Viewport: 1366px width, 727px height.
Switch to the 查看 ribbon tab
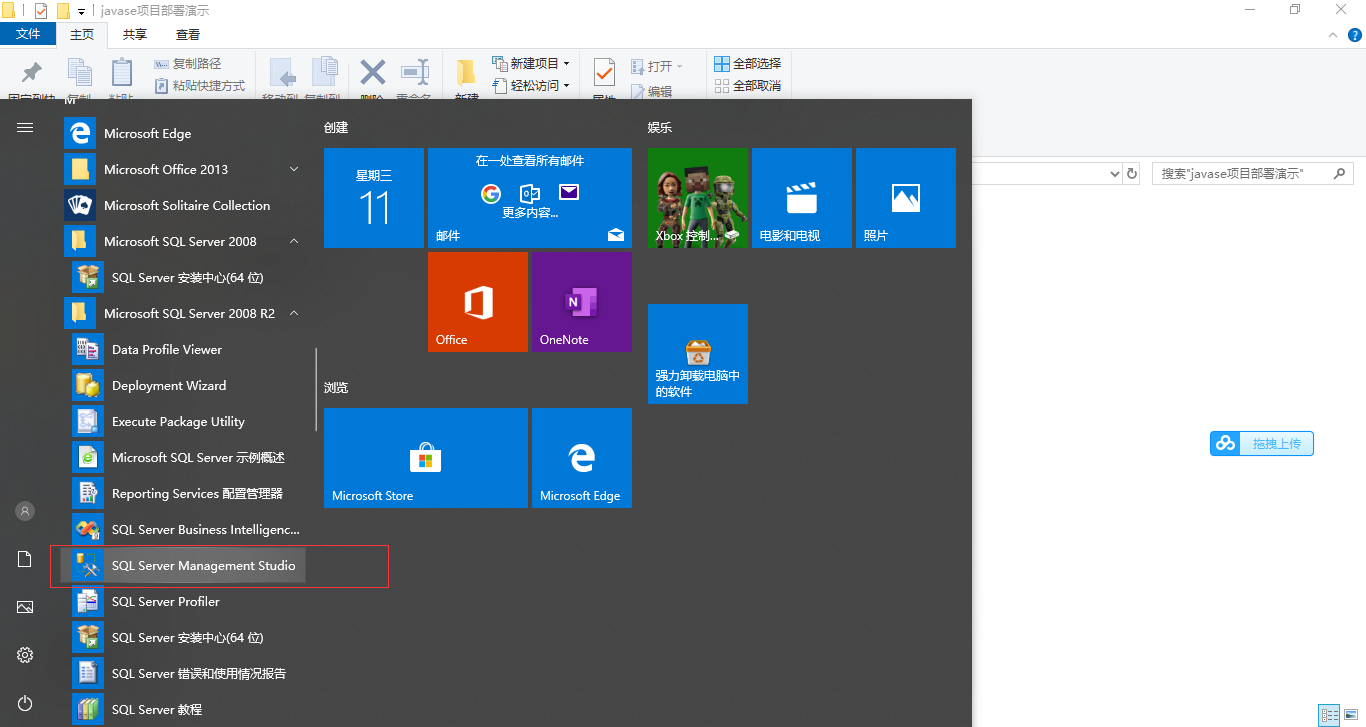(x=188, y=34)
